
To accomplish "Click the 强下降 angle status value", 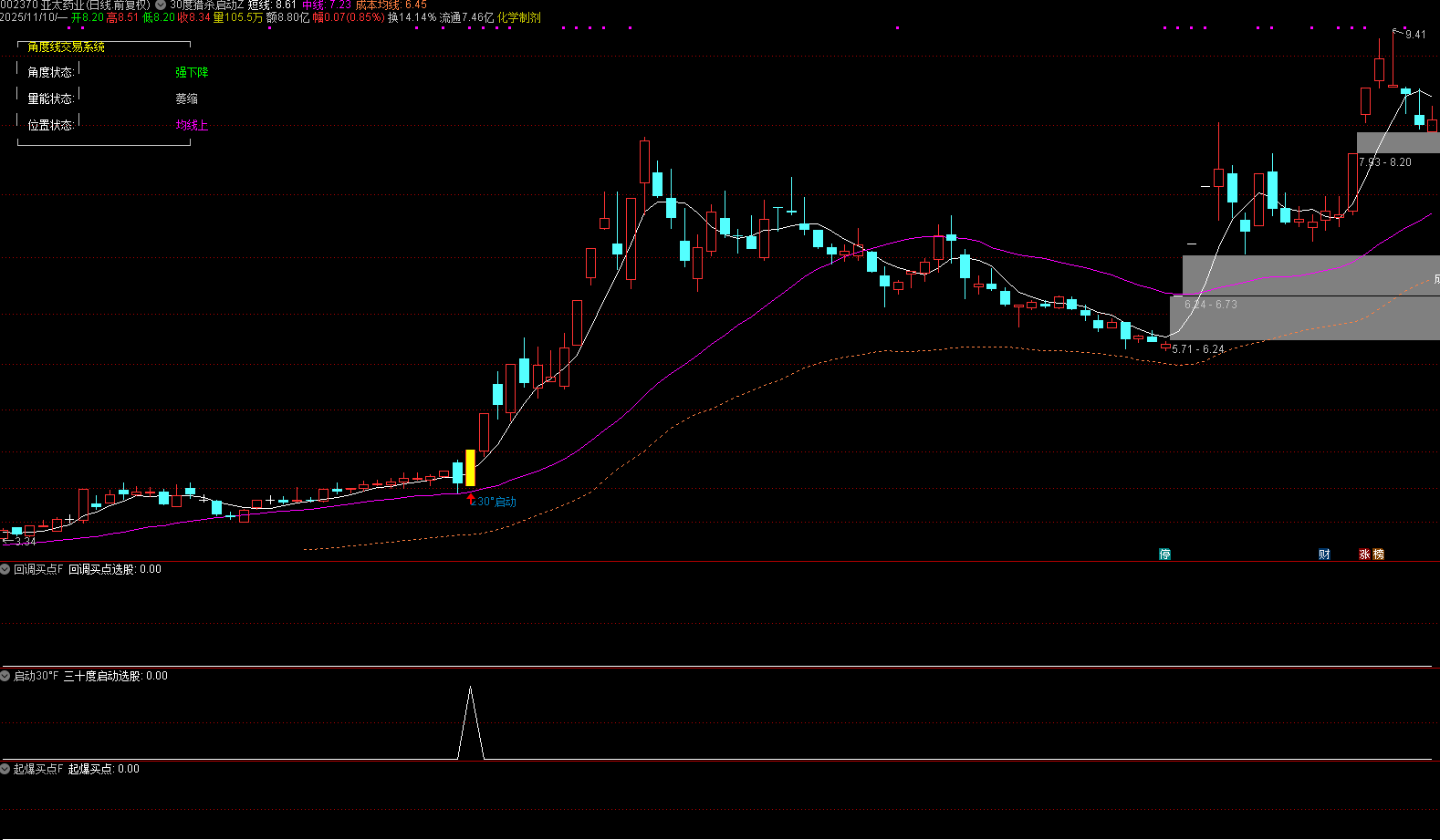I will click(192, 72).
